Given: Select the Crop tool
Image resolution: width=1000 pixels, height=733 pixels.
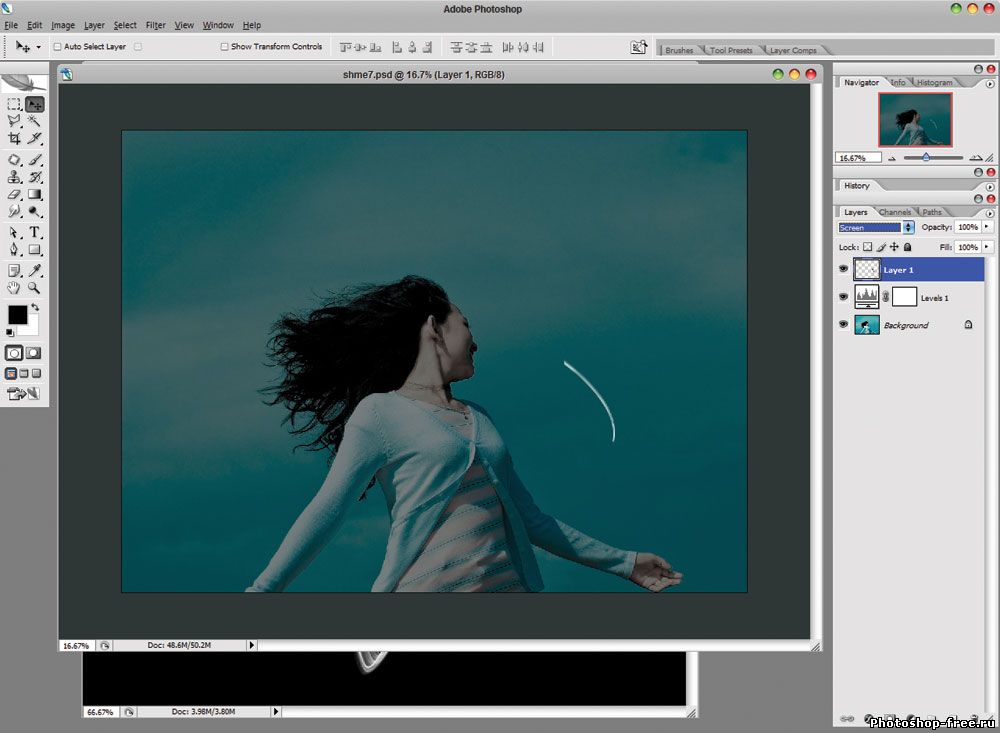Looking at the screenshot, I should (14, 139).
